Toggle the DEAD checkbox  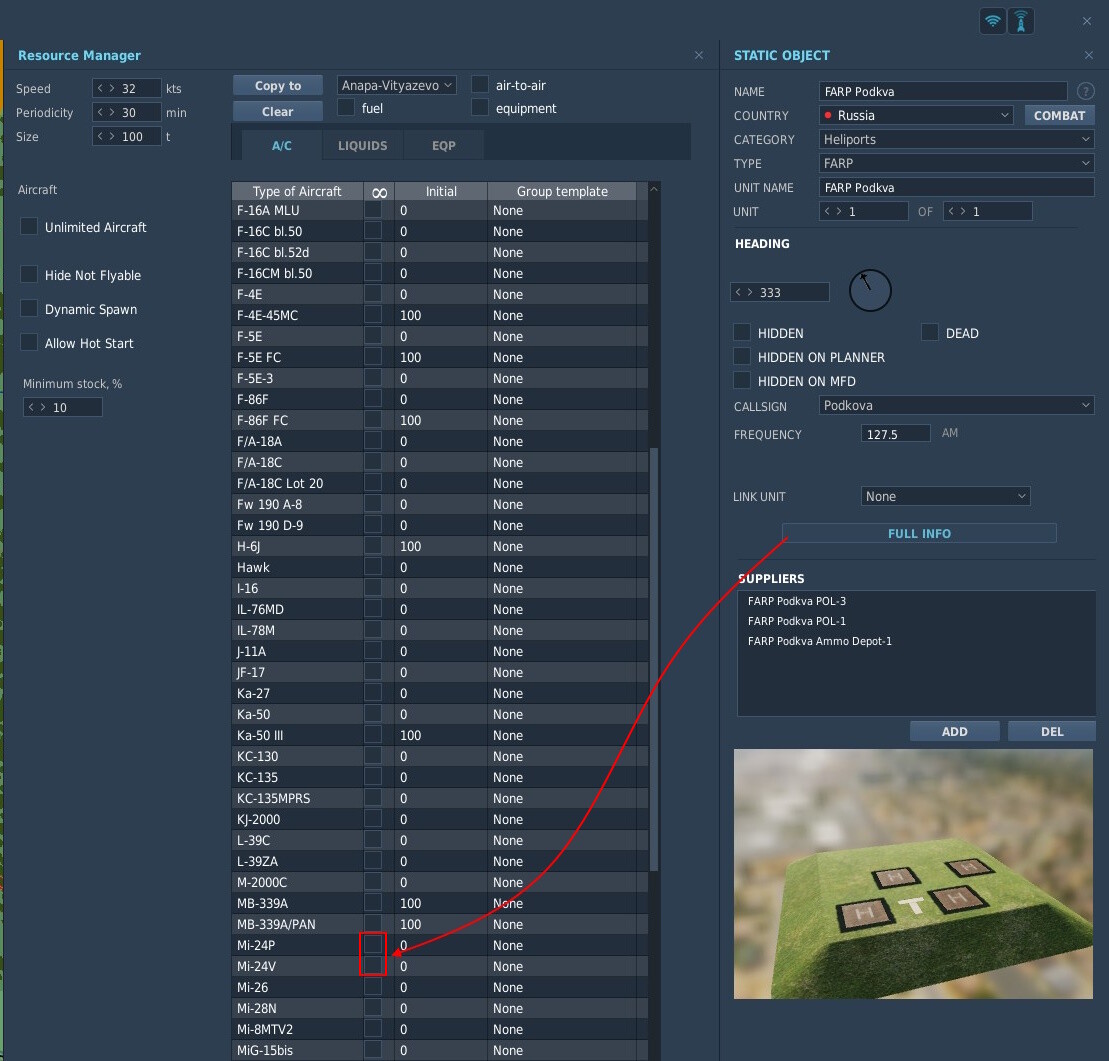(930, 332)
